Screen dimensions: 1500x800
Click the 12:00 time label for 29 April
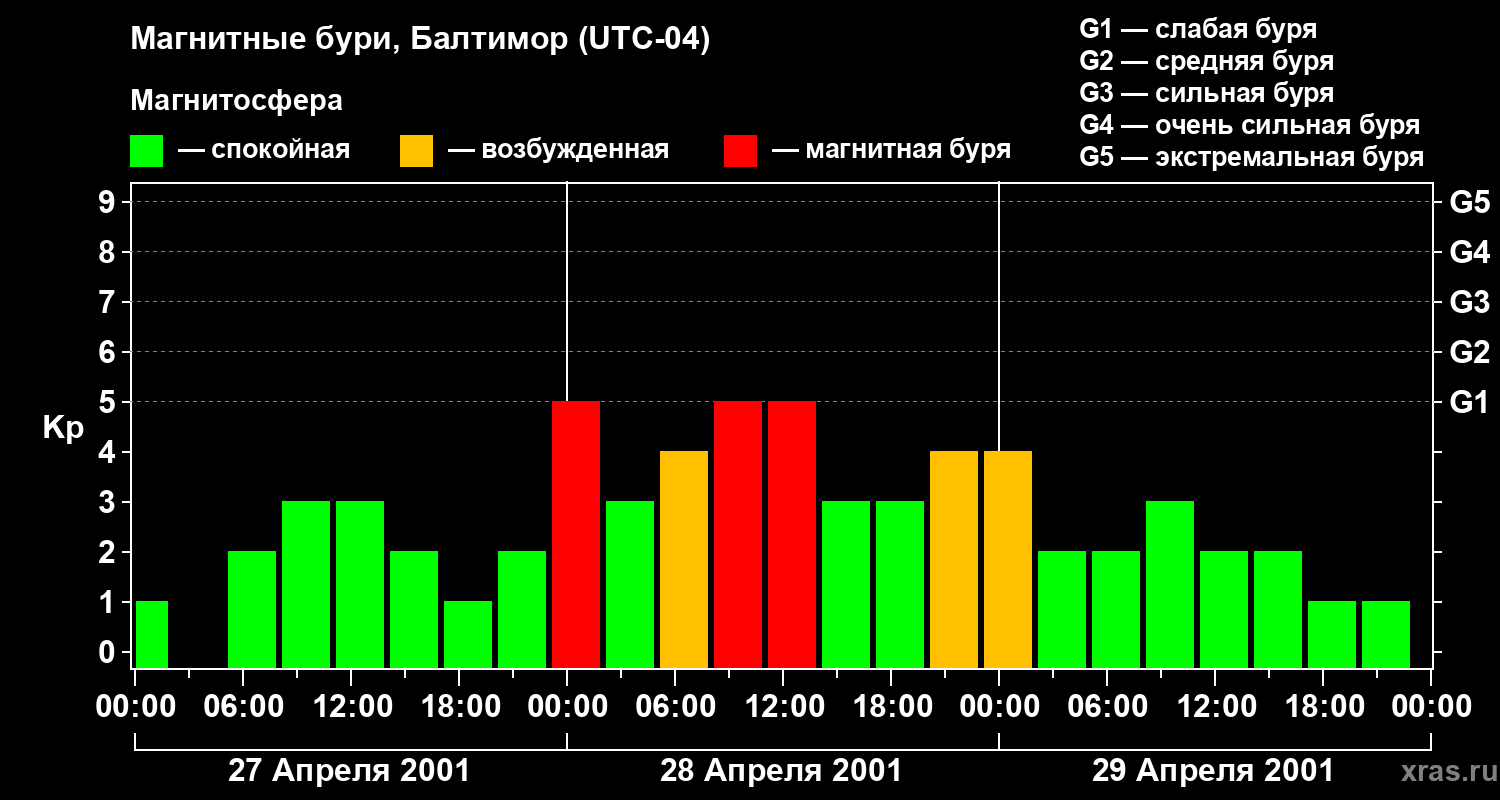[x=1215, y=707]
